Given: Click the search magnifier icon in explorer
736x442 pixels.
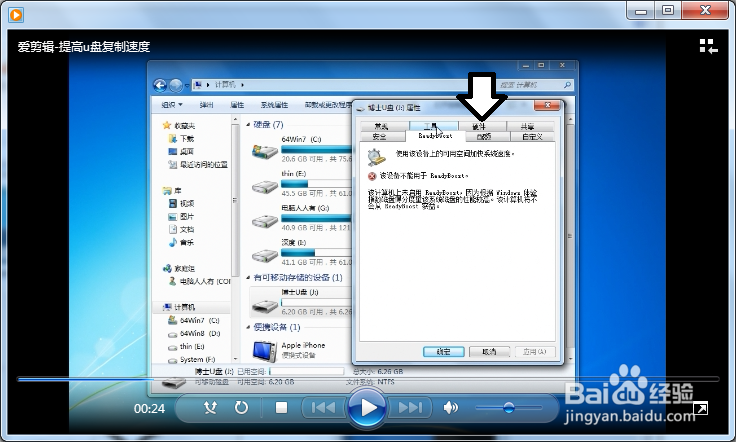Looking at the screenshot, I should (567, 85).
